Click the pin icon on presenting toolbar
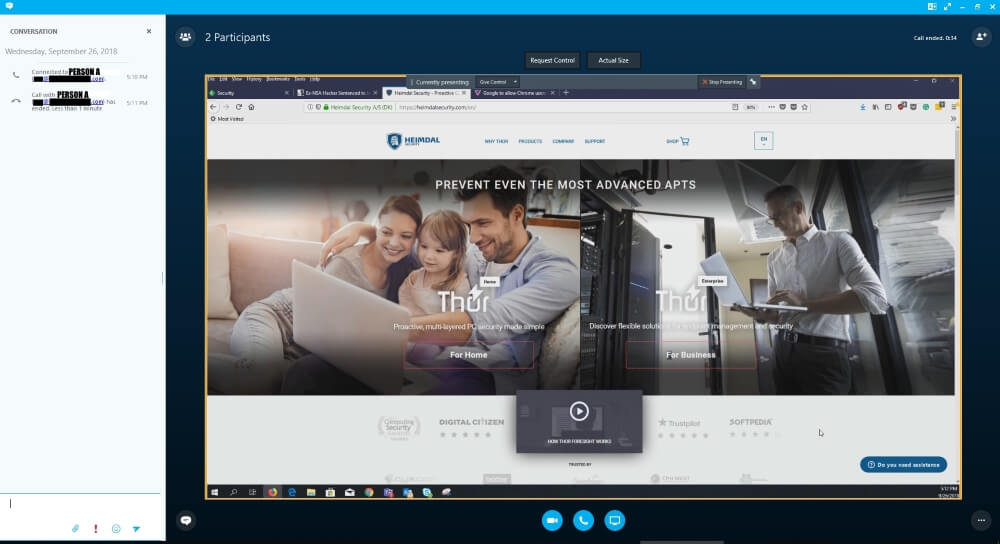 [x=753, y=82]
